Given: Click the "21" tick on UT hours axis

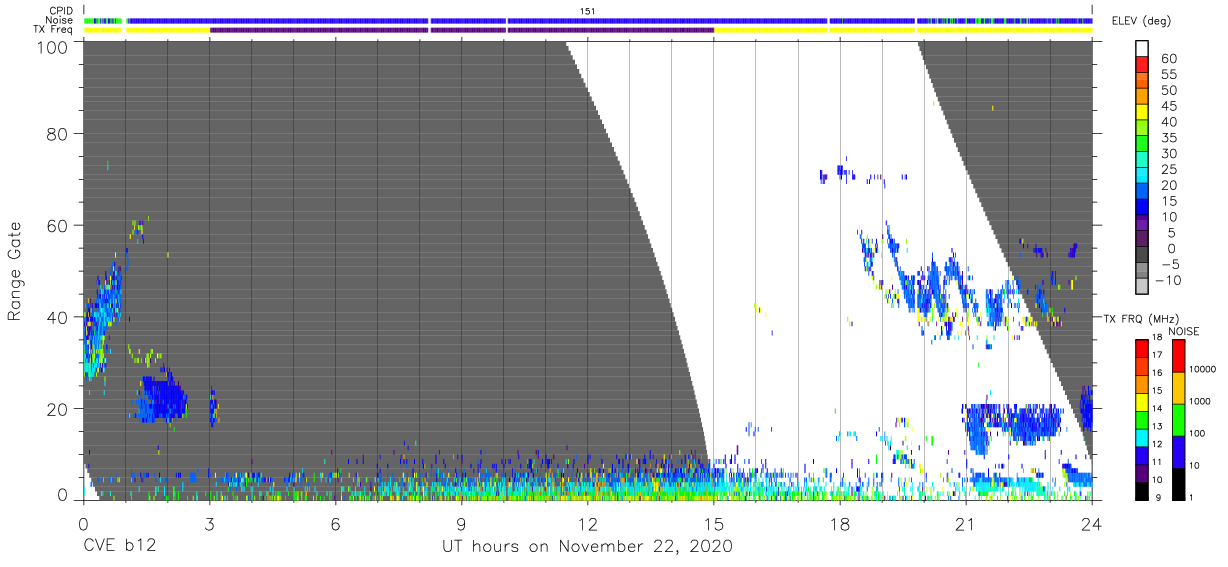Looking at the screenshot, I should click(966, 522).
